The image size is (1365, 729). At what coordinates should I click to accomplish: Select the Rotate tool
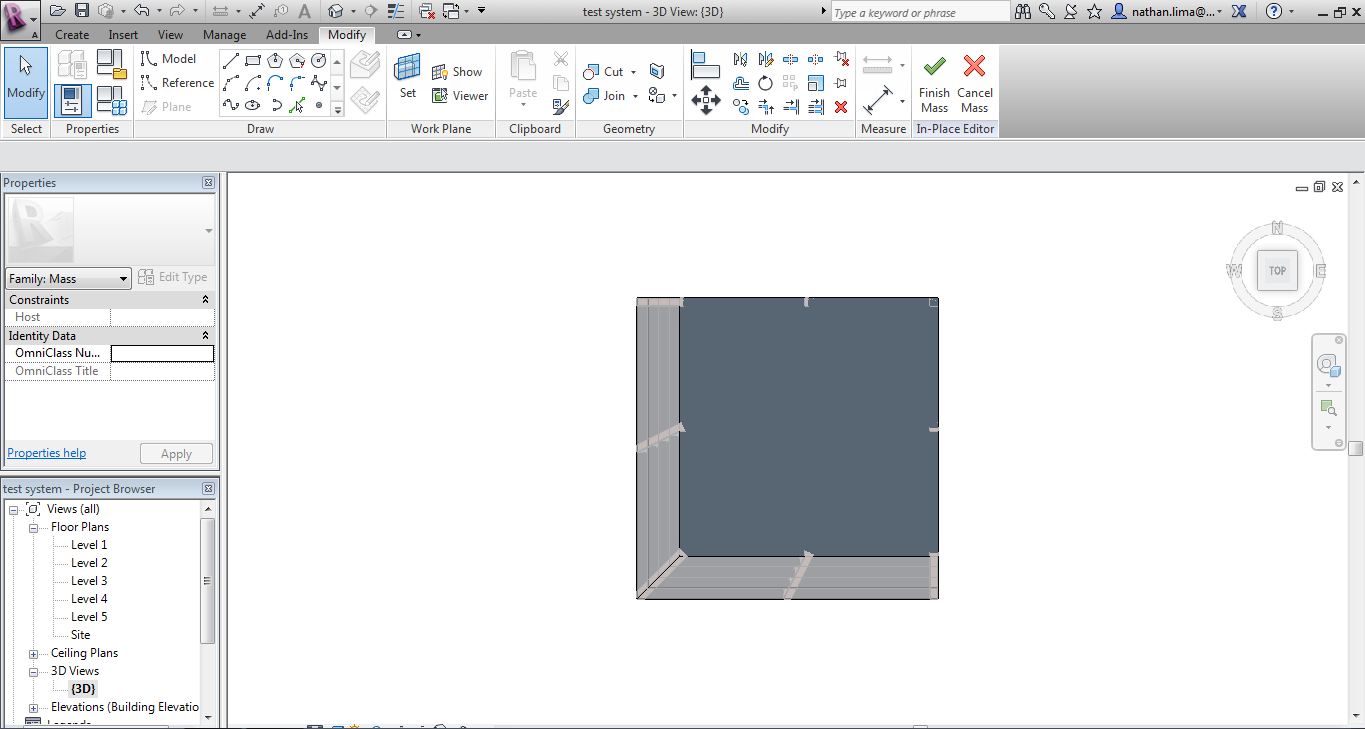(x=765, y=83)
